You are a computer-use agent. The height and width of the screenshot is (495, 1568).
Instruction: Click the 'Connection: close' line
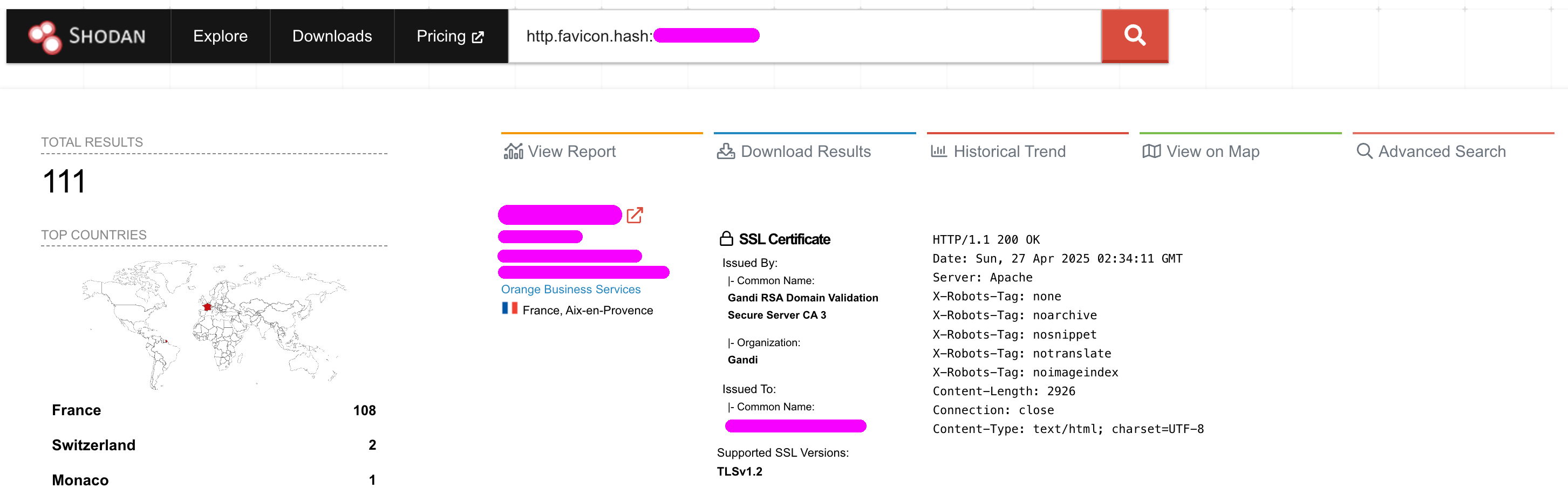(993, 410)
